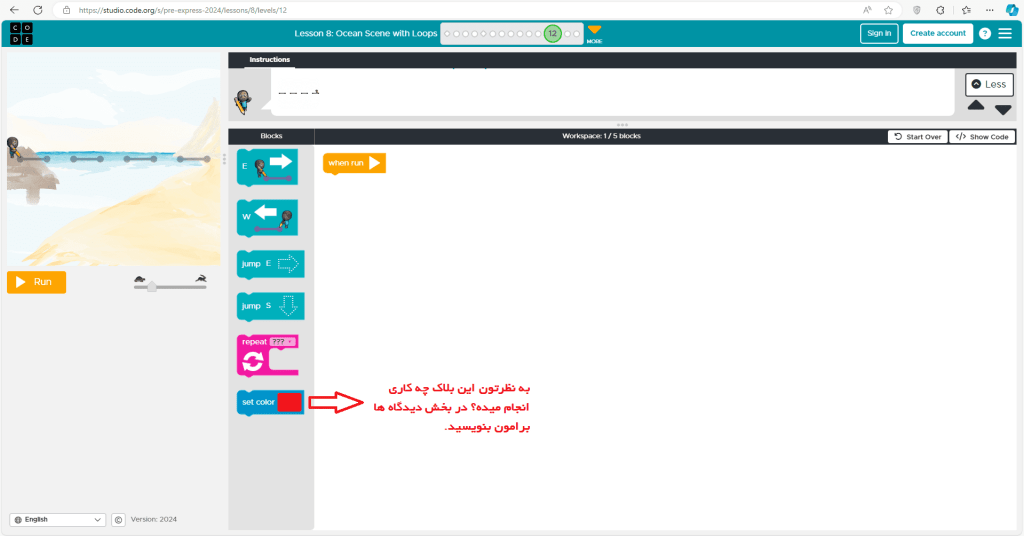Select the jump S block
The width and height of the screenshot is (1024, 536).
coord(270,306)
